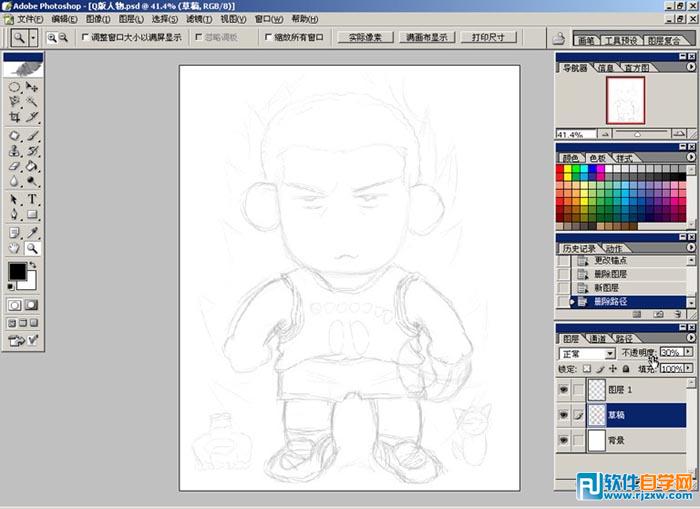Switch to the 通道 tab

pyautogui.click(x=597, y=339)
